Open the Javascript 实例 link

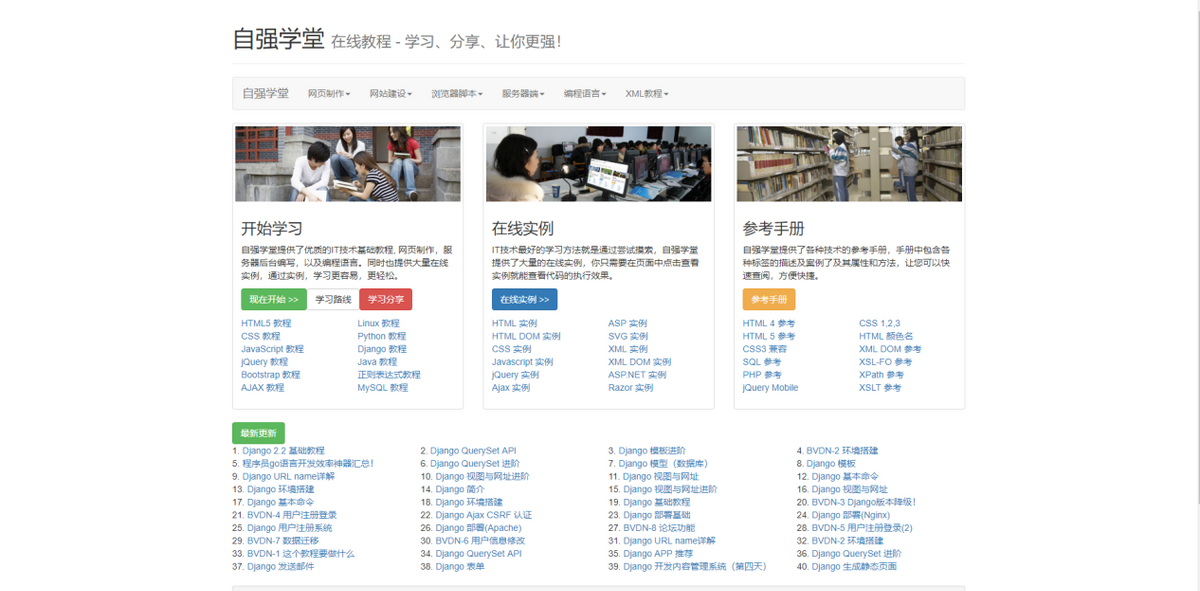coord(522,362)
